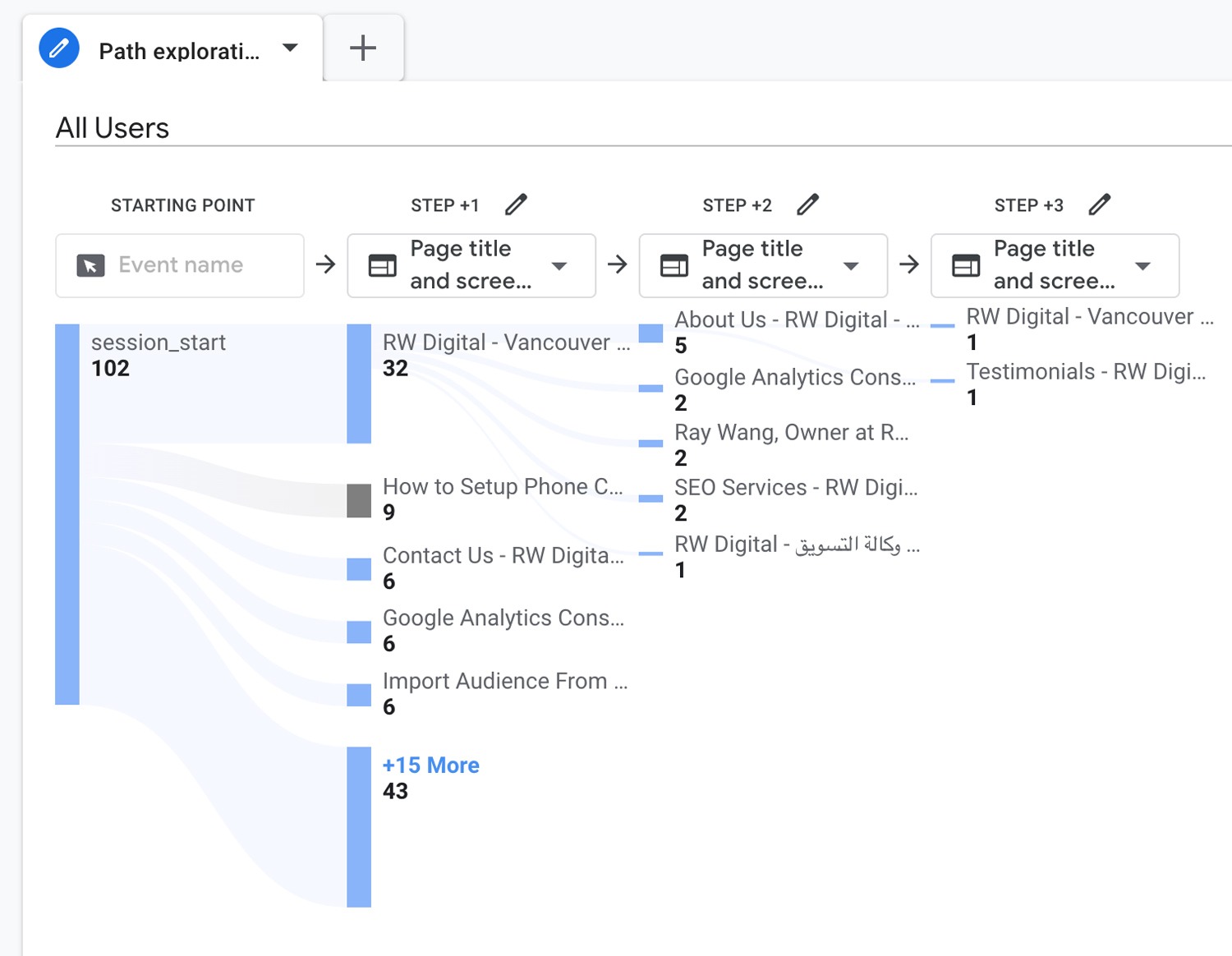Select the Contact Us - RW Digital node
Viewport: 1232px width, 956px height.
click(358, 568)
